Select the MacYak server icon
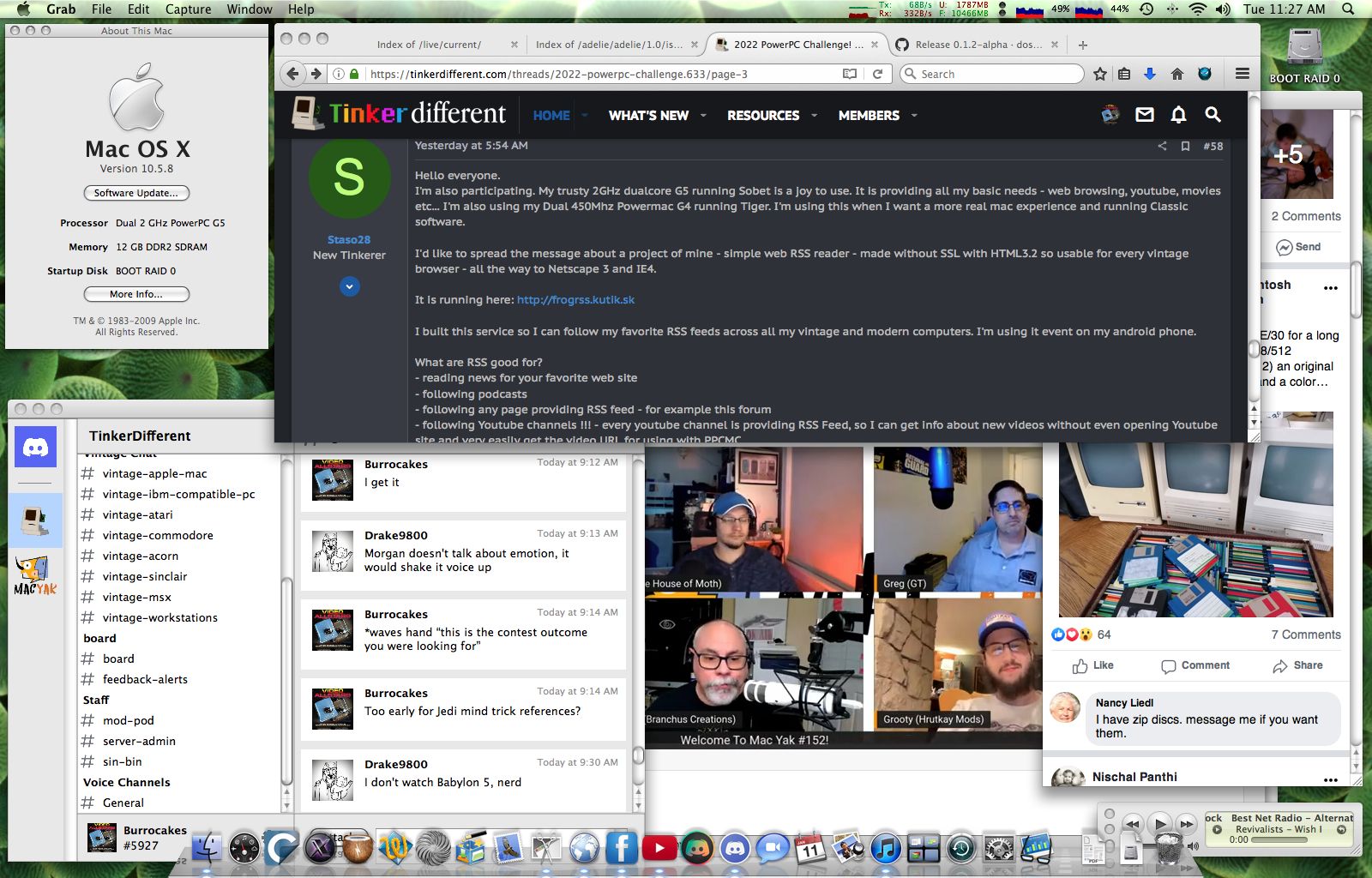Viewport: 1372px width, 878px height. [35, 576]
